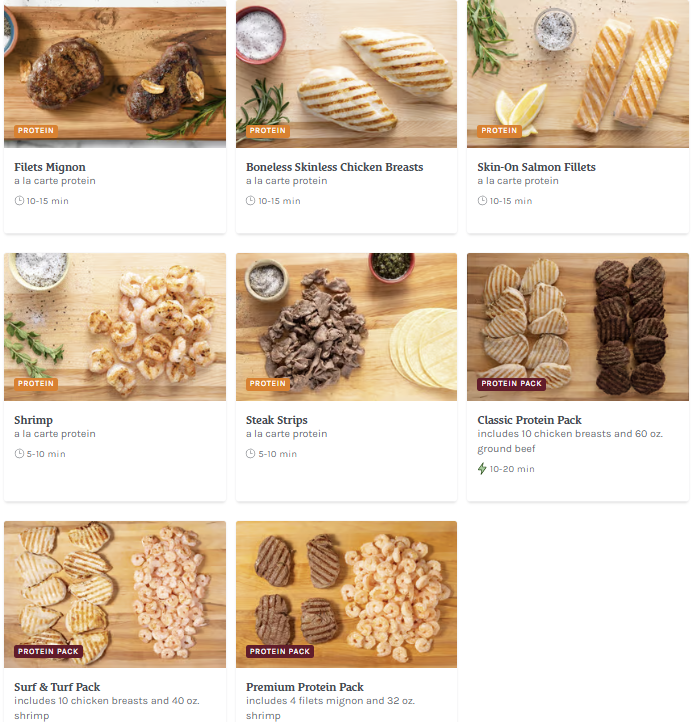The image size is (699, 722).
Task: Click the lightning bolt icon on Classic Protein Pack
Action: click(x=482, y=469)
